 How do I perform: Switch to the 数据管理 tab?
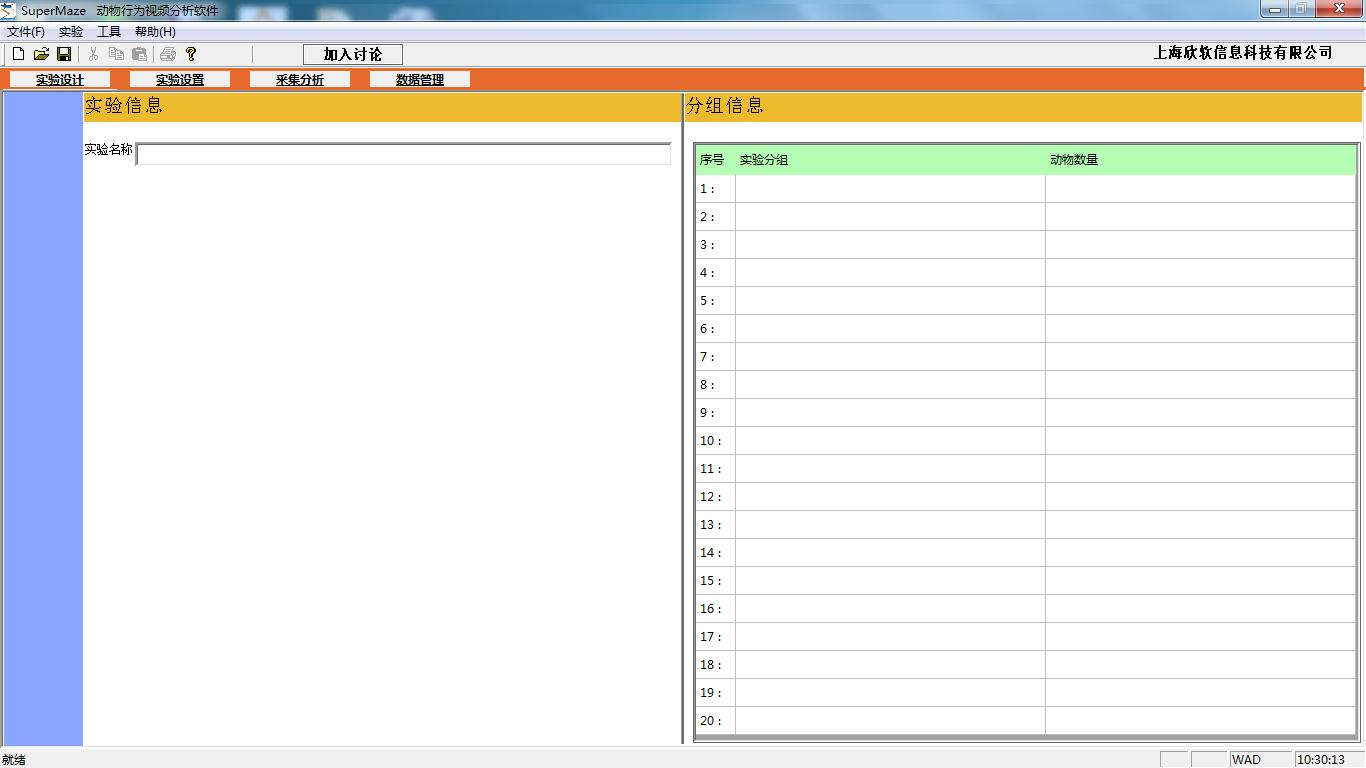tap(420, 79)
